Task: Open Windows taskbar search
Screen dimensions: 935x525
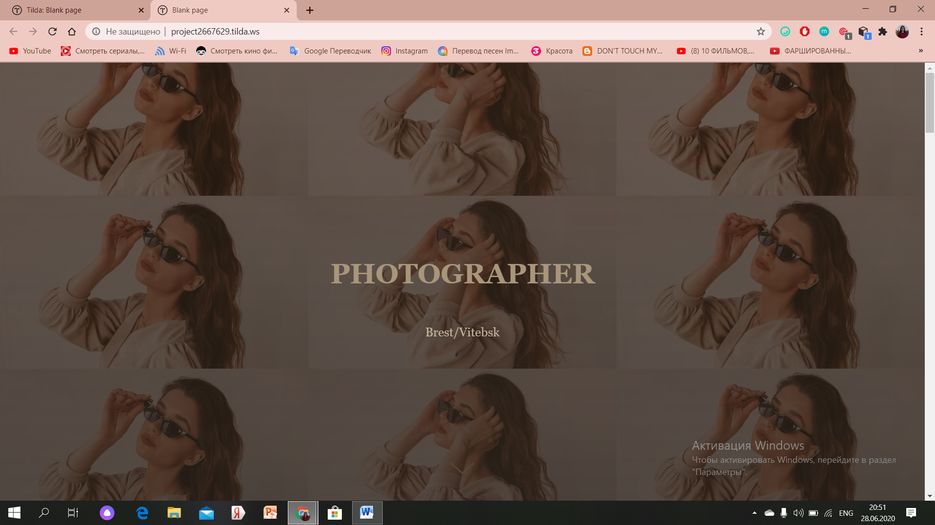Action: pyautogui.click(x=44, y=512)
